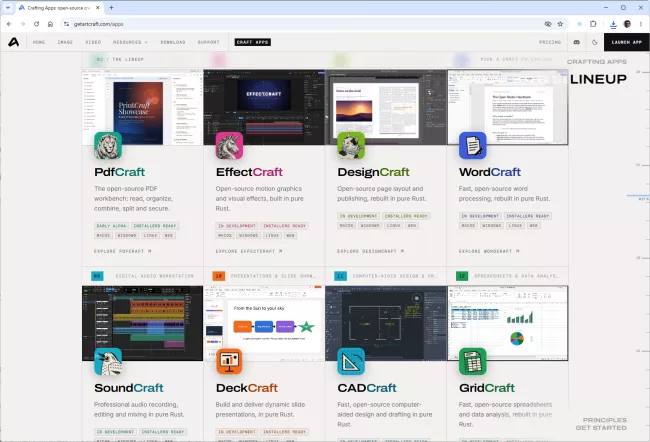Open the browser profile avatar

click(x=627, y=24)
